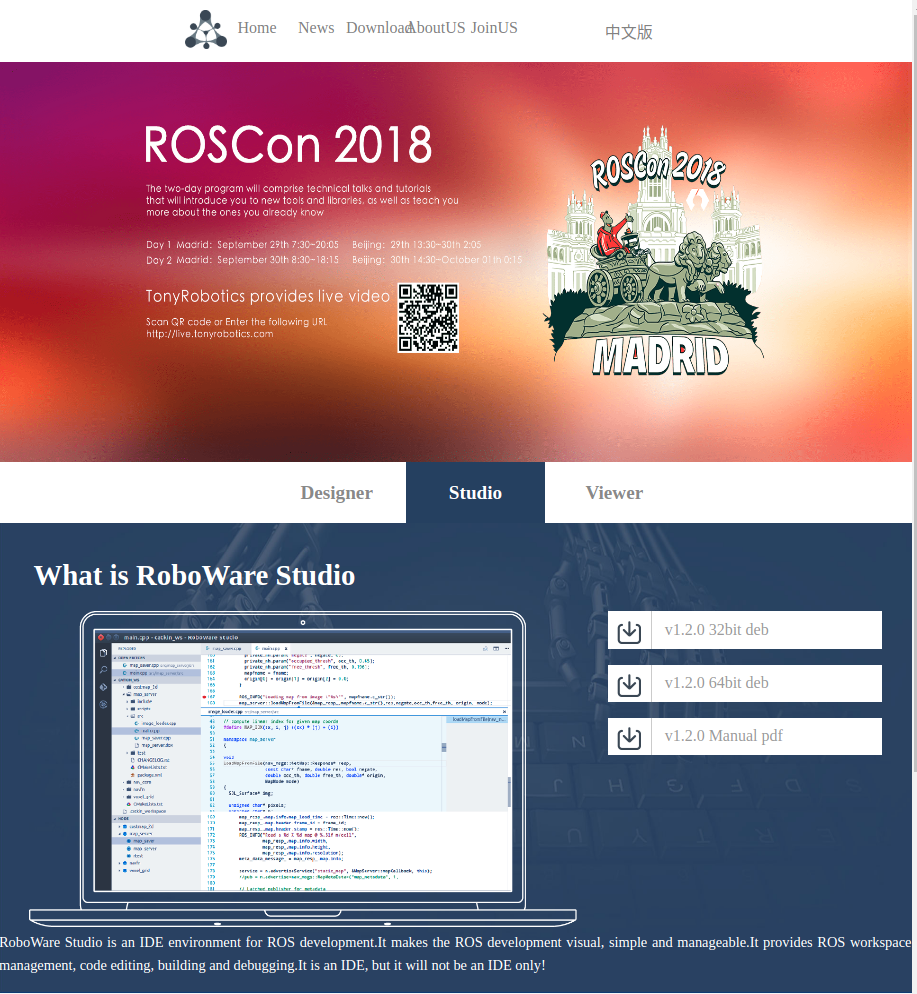Download v1.2.0 32bit deb package
917x994 pixels.
[x=745, y=630]
